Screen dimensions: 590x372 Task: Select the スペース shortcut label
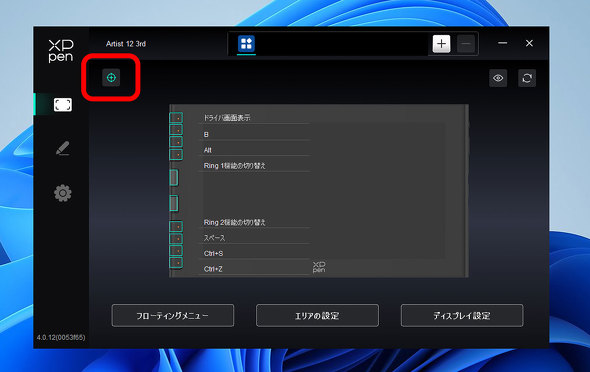pos(214,238)
